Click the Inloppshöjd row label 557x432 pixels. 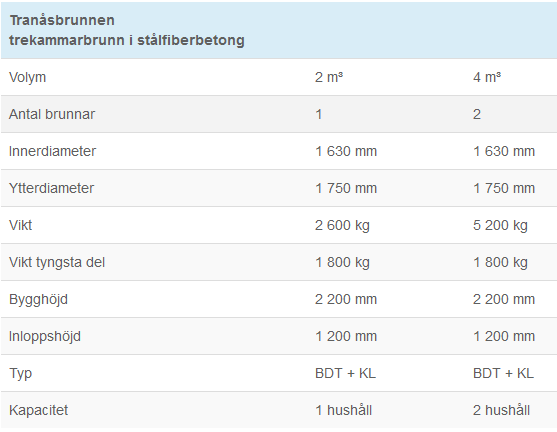(x=45, y=336)
